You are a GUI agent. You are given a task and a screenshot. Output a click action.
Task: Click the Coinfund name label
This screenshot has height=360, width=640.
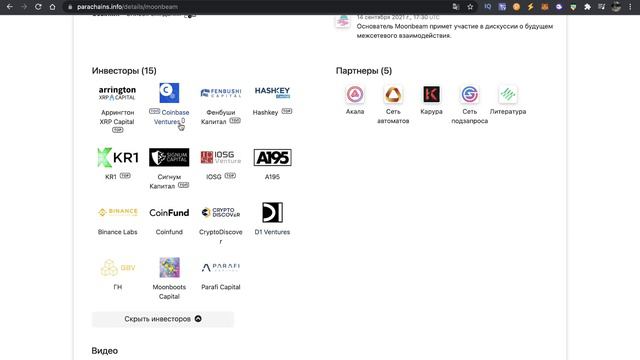pyautogui.click(x=169, y=232)
